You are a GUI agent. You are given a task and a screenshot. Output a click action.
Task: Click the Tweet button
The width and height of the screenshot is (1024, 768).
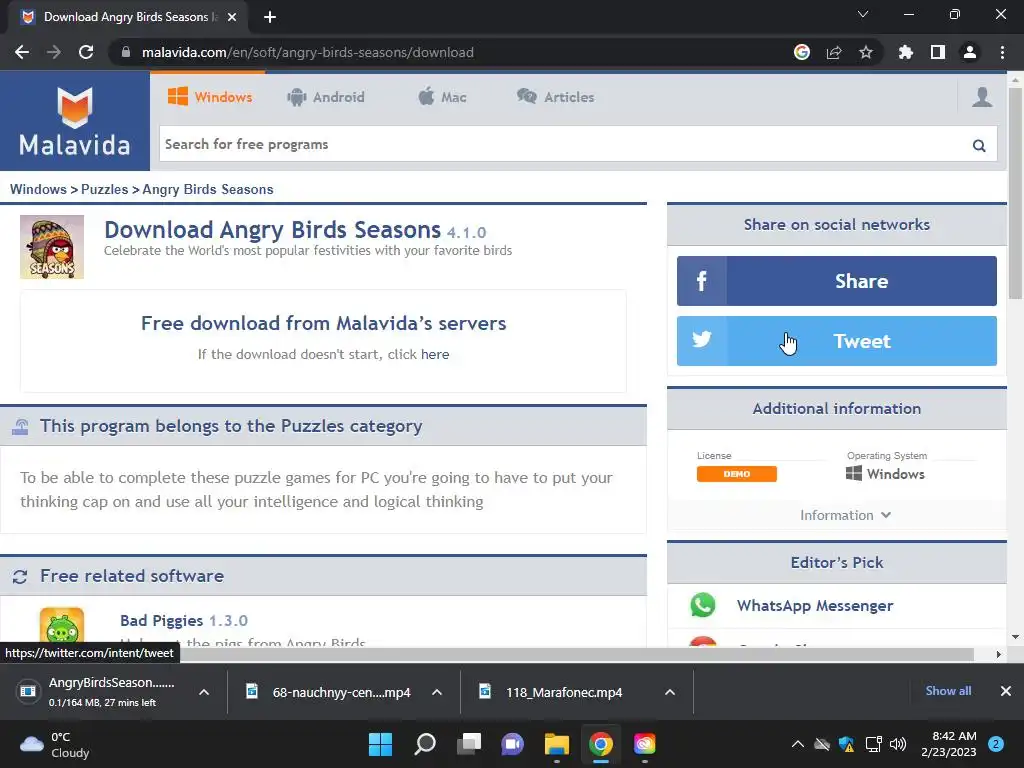tap(837, 341)
